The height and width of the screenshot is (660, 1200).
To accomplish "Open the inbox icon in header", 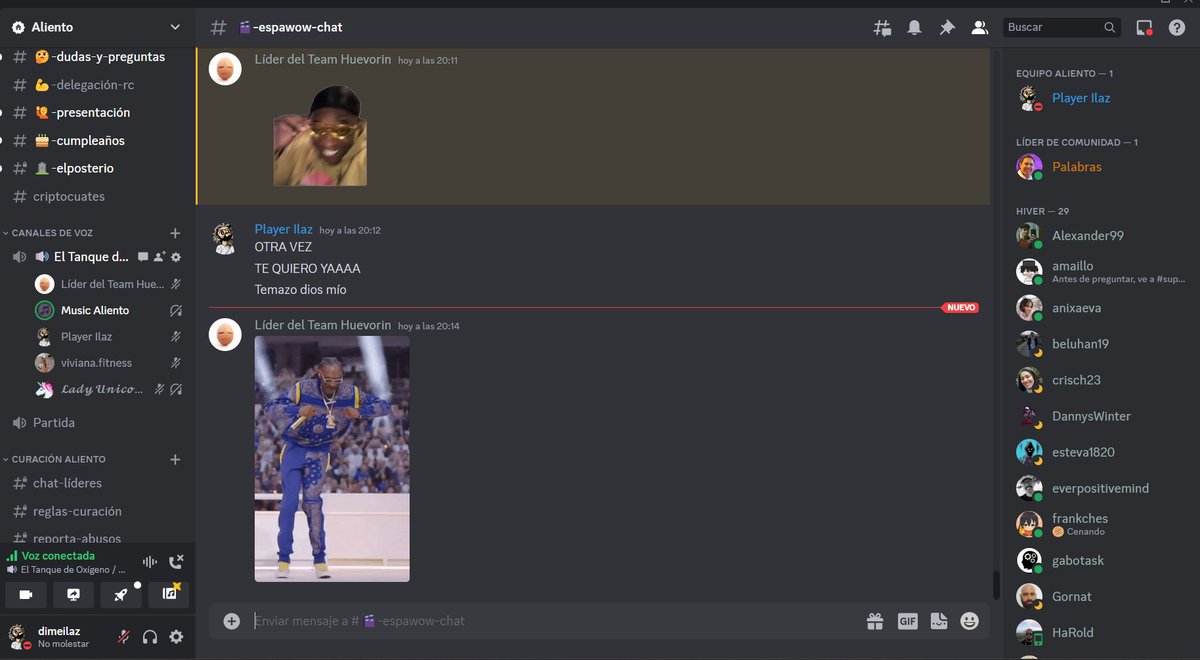I will tap(1145, 28).
